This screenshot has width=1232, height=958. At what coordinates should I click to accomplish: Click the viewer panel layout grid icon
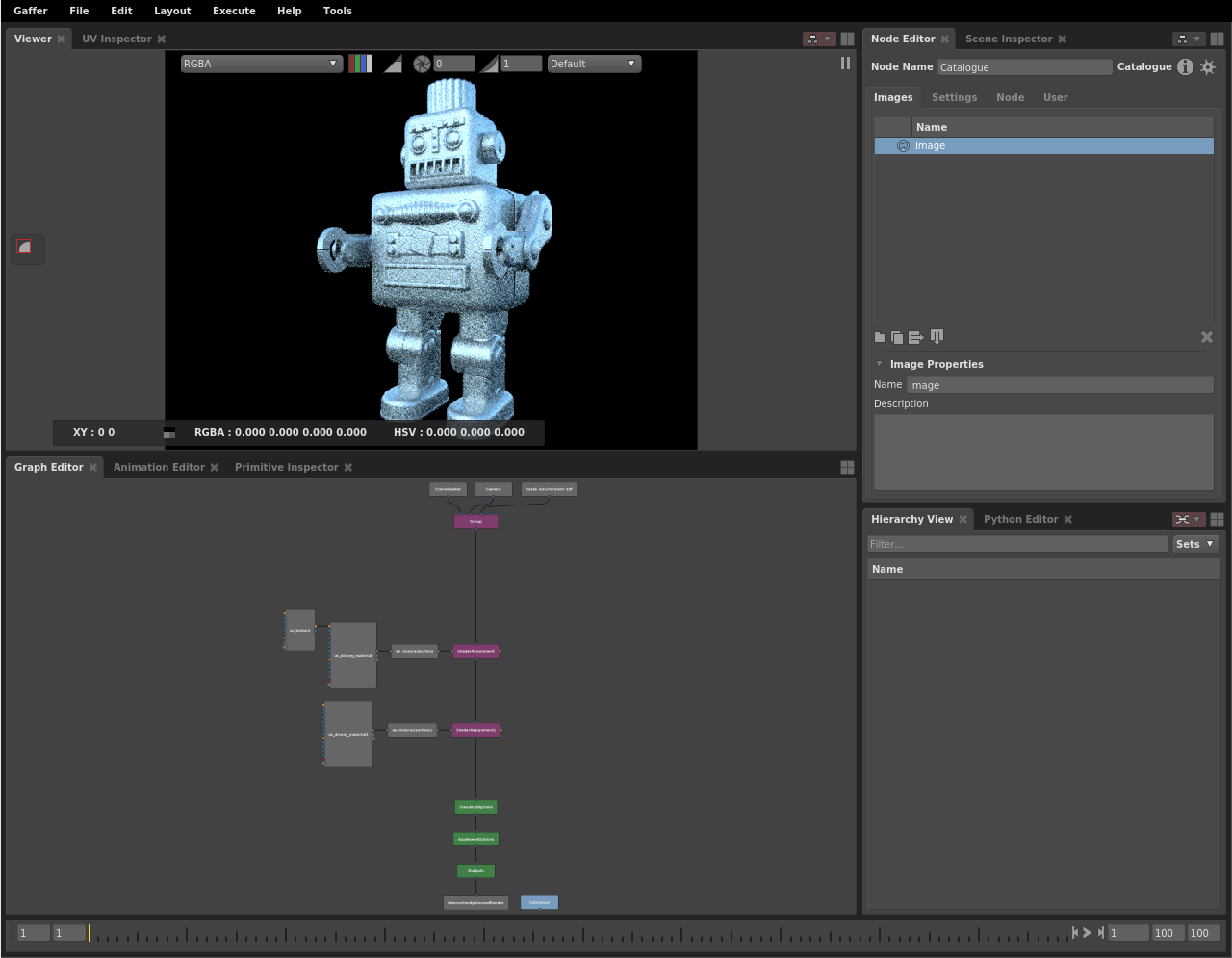coord(847,39)
